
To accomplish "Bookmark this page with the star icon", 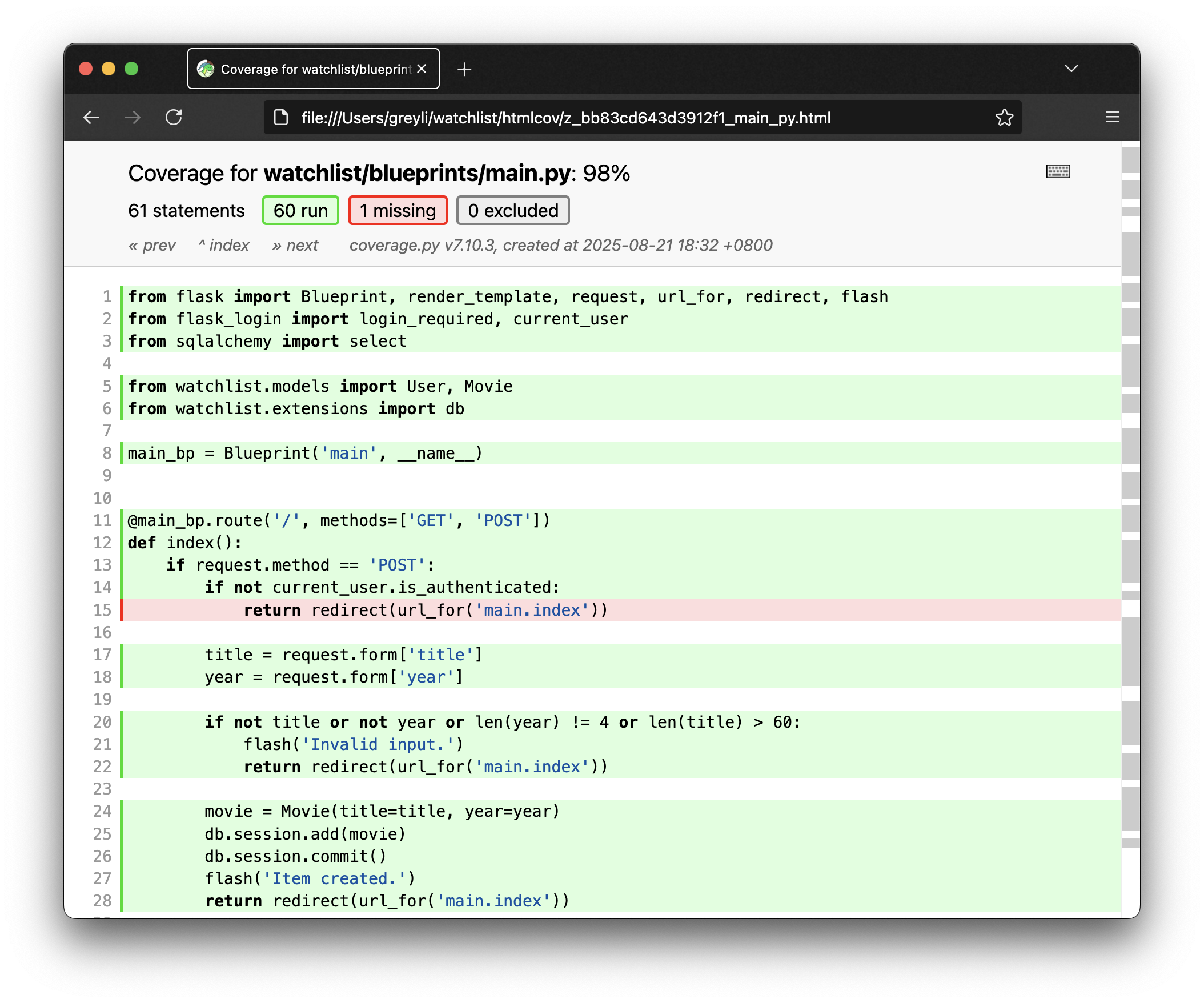I will coord(1004,118).
